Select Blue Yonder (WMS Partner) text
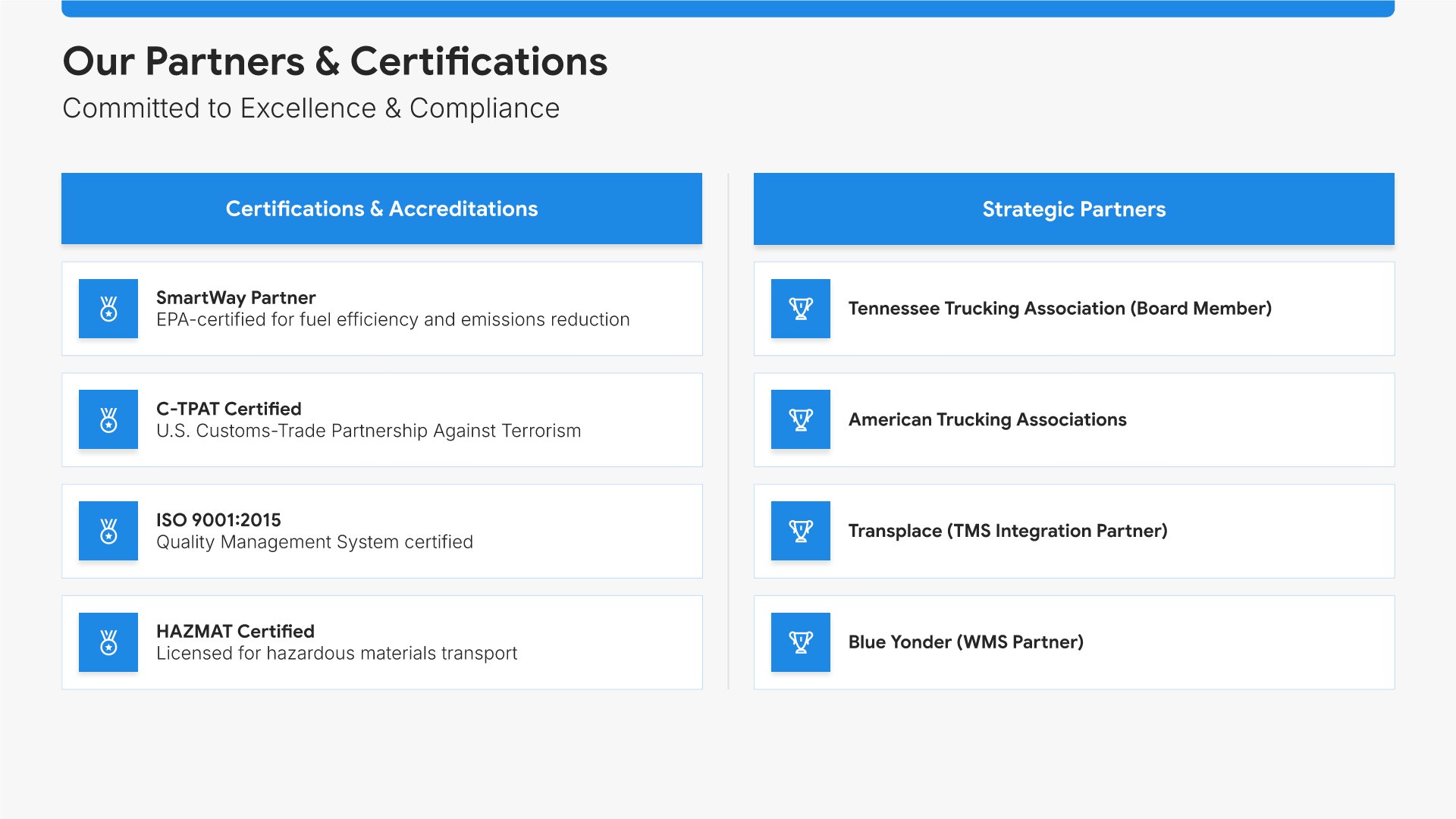 click(965, 642)
